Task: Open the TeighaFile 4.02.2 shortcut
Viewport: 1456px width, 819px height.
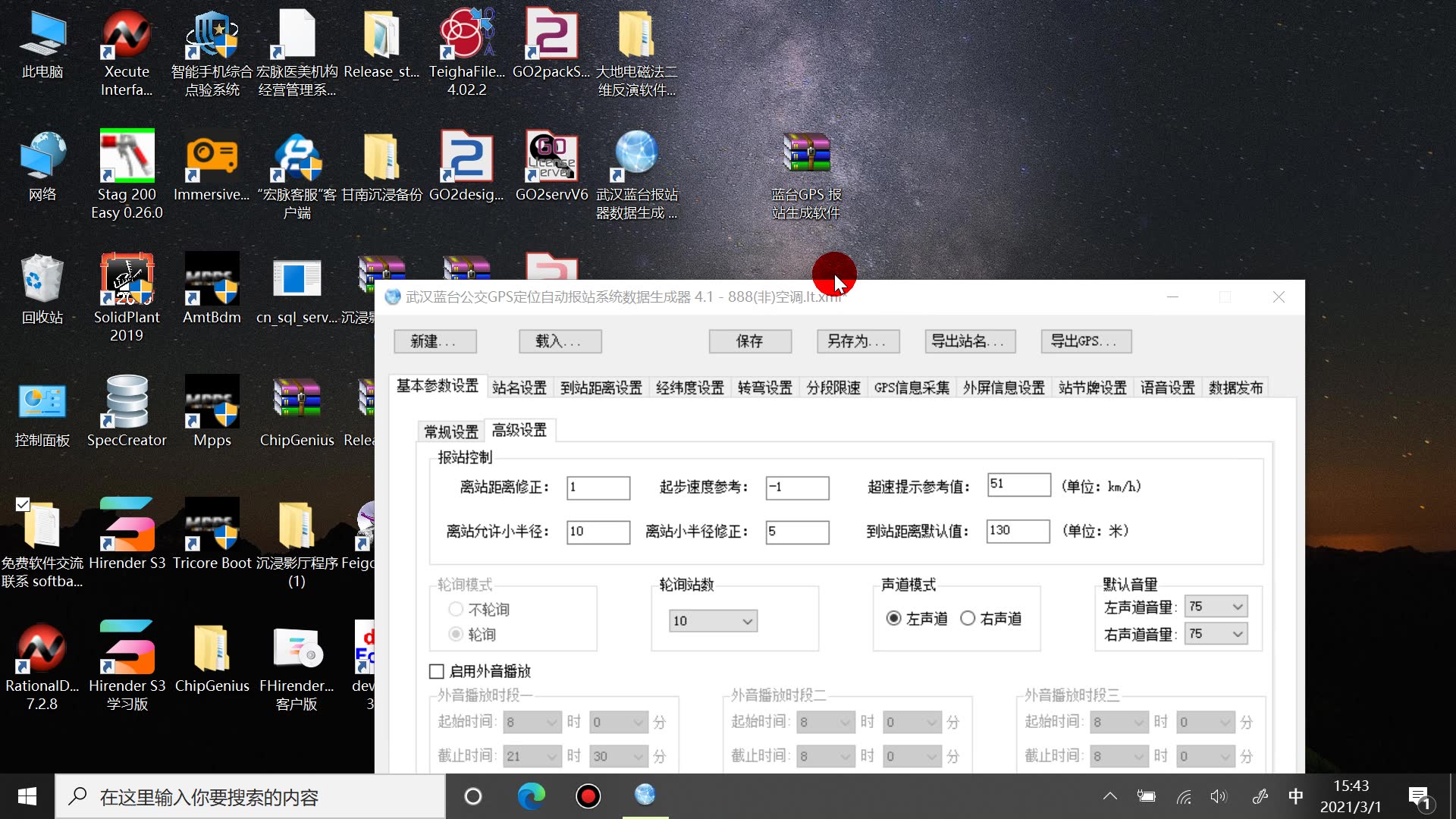Action: coord(466,53)
